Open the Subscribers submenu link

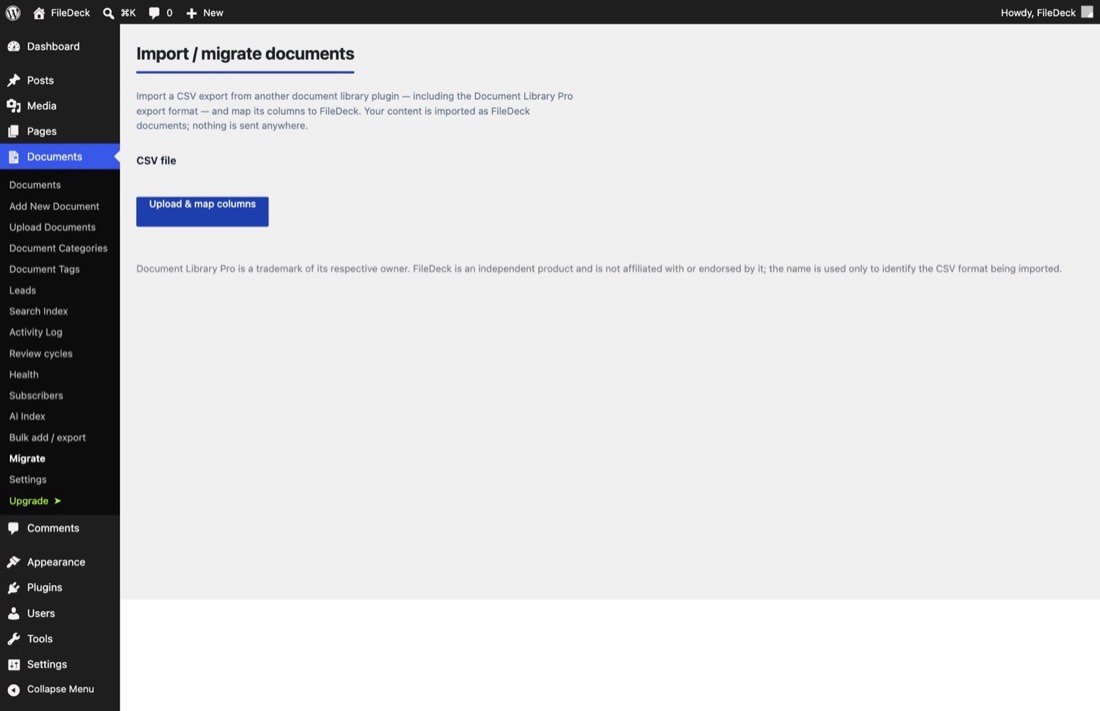coord(36,395)
